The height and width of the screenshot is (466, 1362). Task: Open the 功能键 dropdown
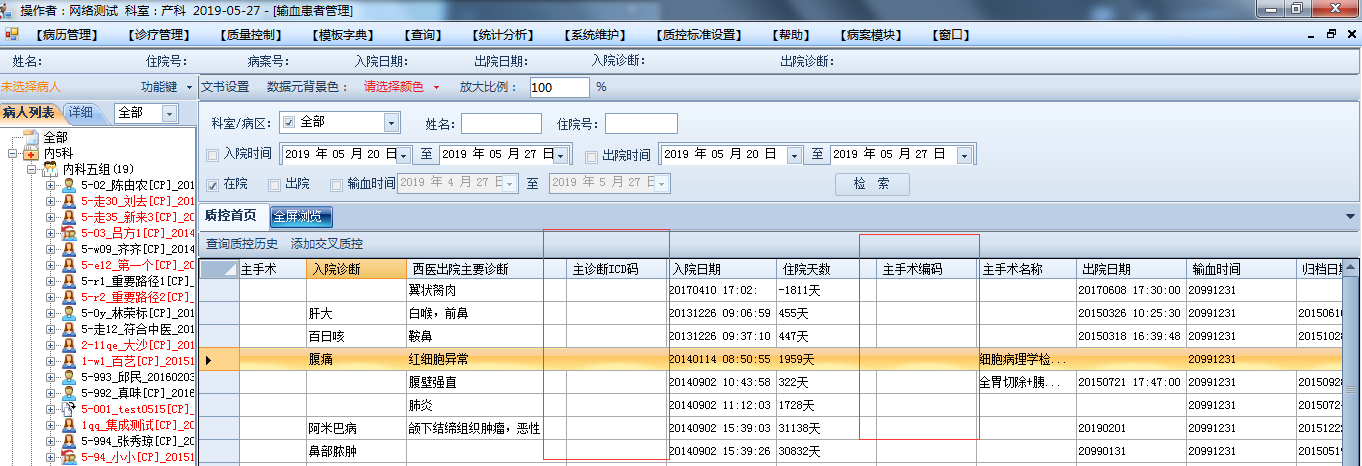click(165, 88)
